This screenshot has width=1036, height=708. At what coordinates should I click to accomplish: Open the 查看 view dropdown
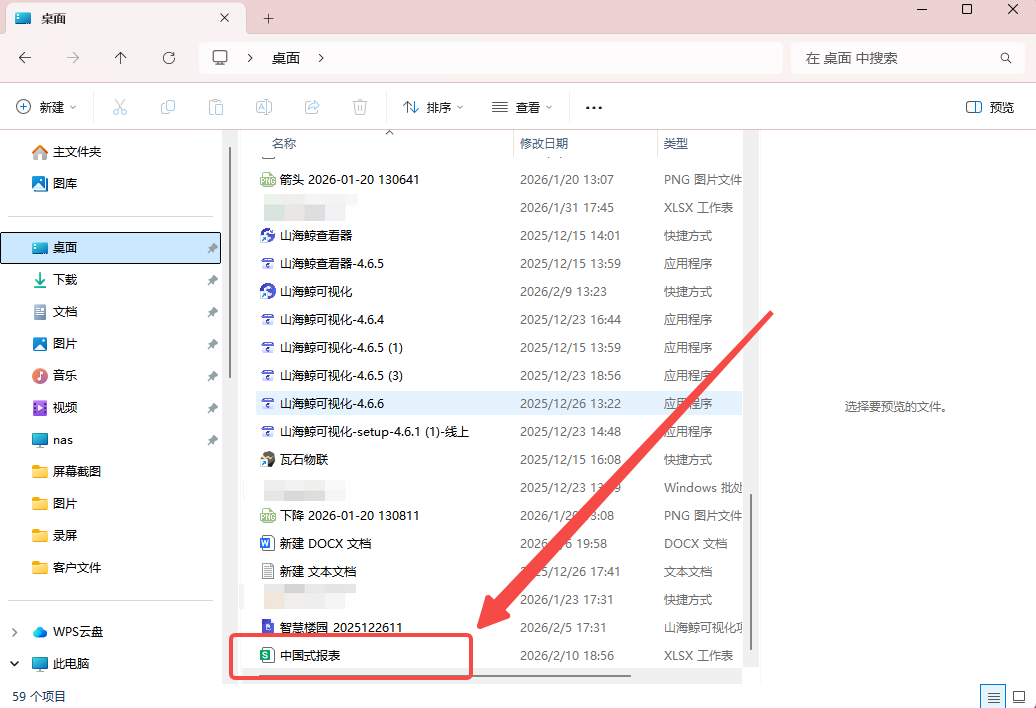pyautogui.click(x=521, y=107)
